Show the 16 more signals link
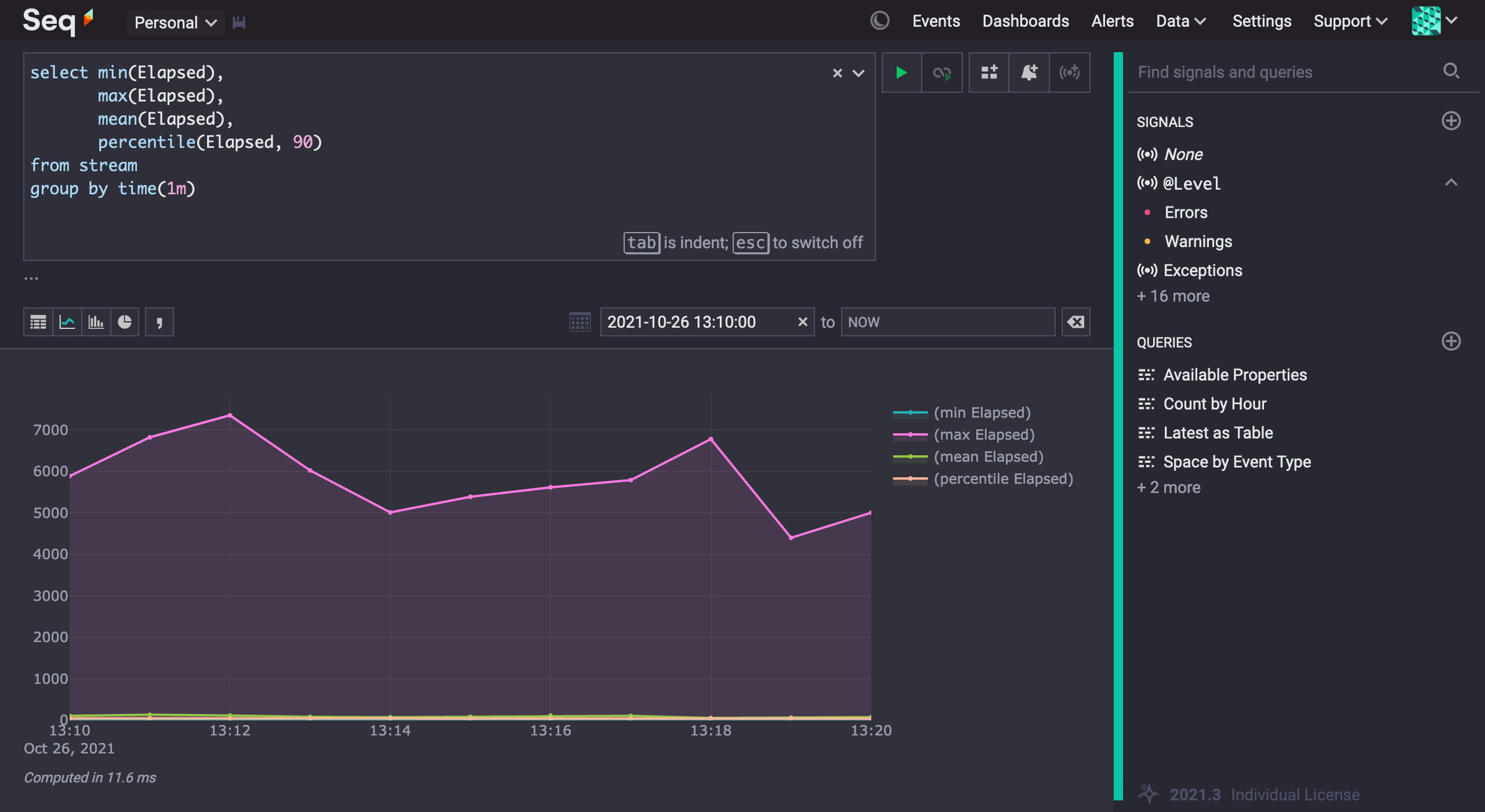 click(x=1173, y=296)
